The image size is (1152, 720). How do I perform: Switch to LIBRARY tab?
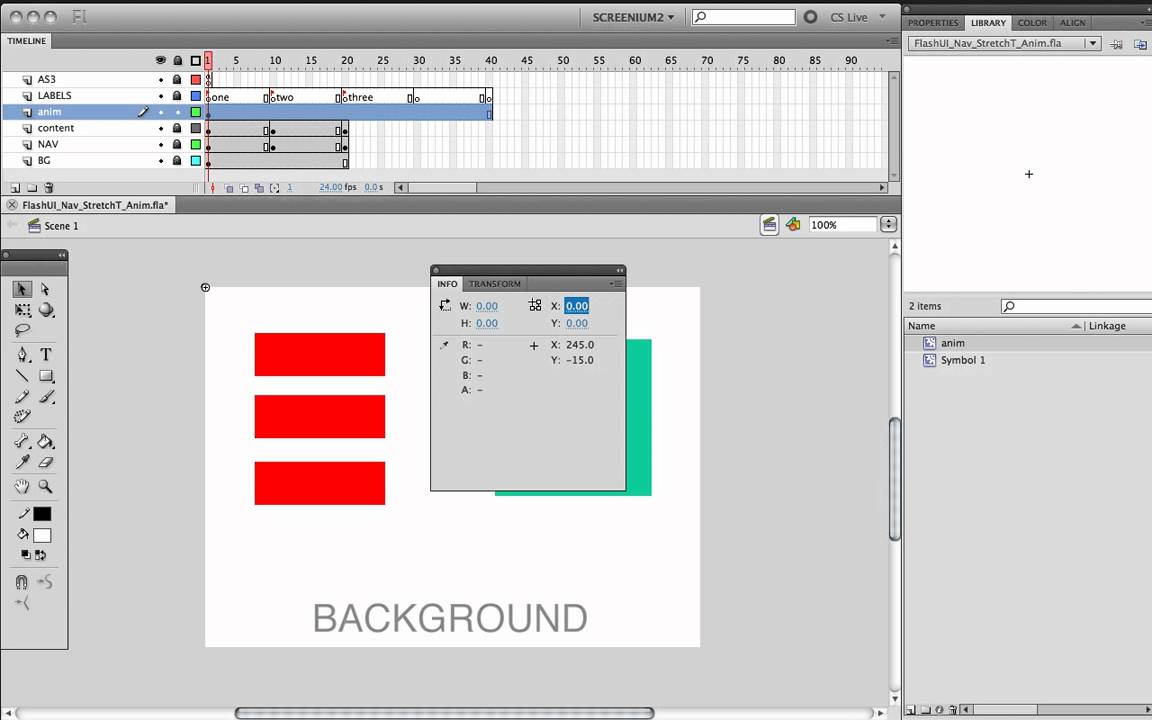click(988, 23)
